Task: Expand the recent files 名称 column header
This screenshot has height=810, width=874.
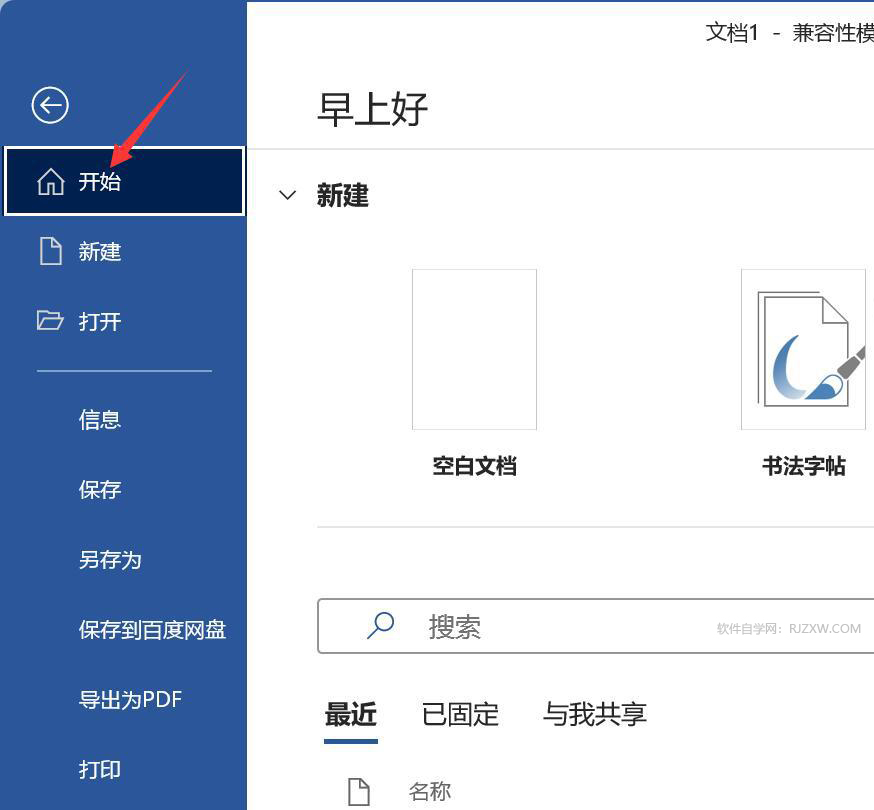Action: point(430,791)
